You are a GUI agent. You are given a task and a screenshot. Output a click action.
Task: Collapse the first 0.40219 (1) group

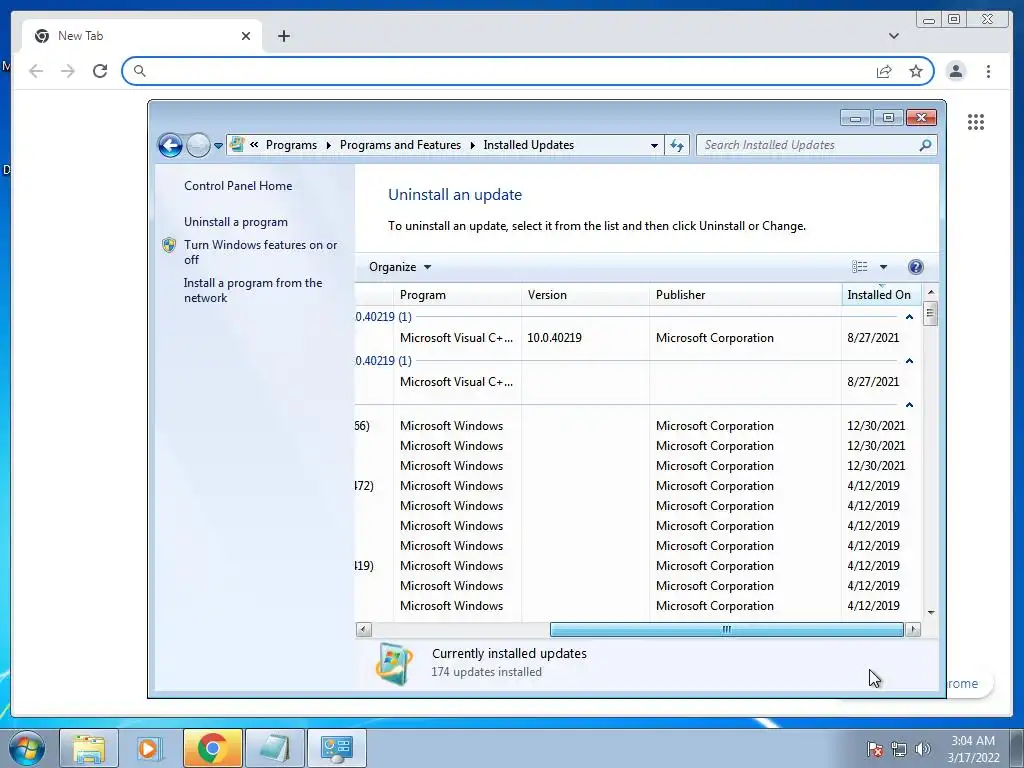click(x=909, y=317)
